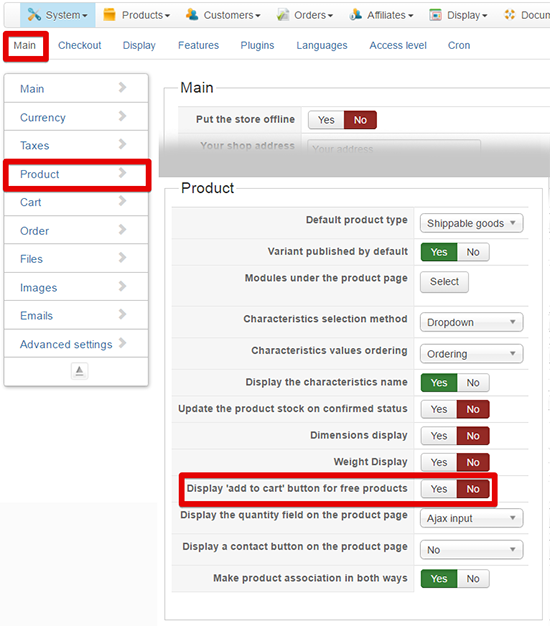Set Dimensions display to No
Image resolution: width=550 pixels, height=626 pixels.
473,436
